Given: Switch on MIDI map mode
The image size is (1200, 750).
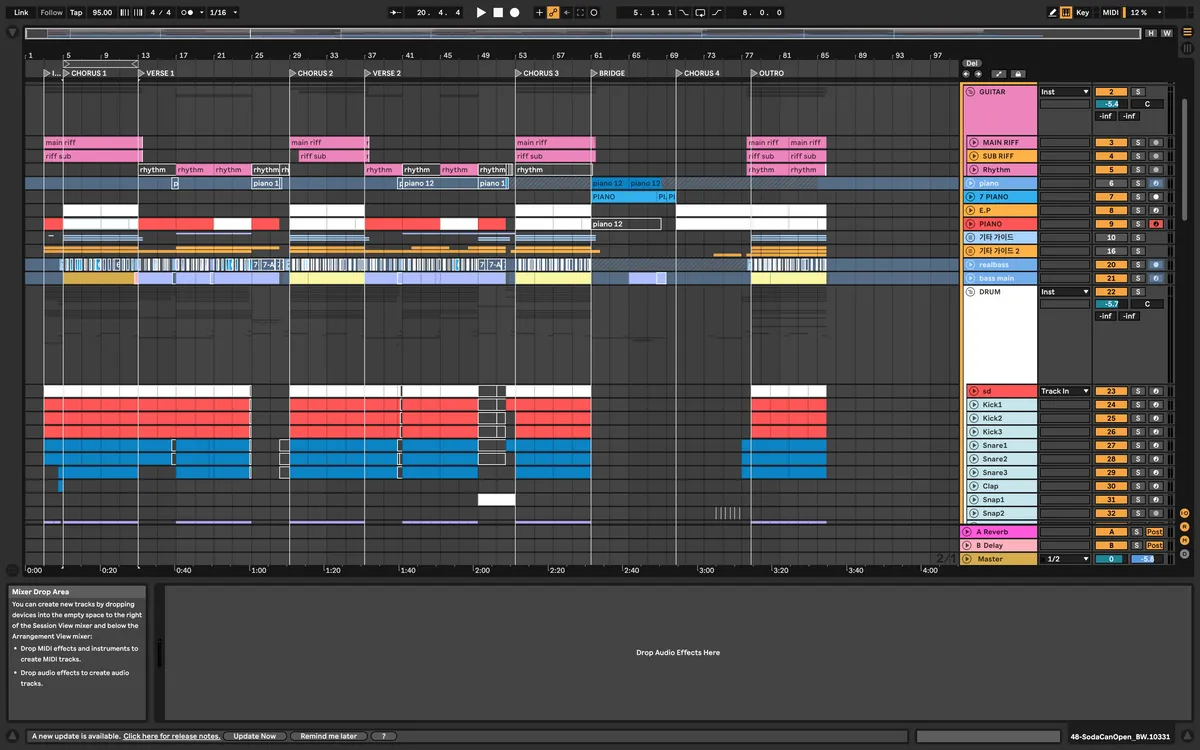Looking at the screenshot, I should (1110, 13).
